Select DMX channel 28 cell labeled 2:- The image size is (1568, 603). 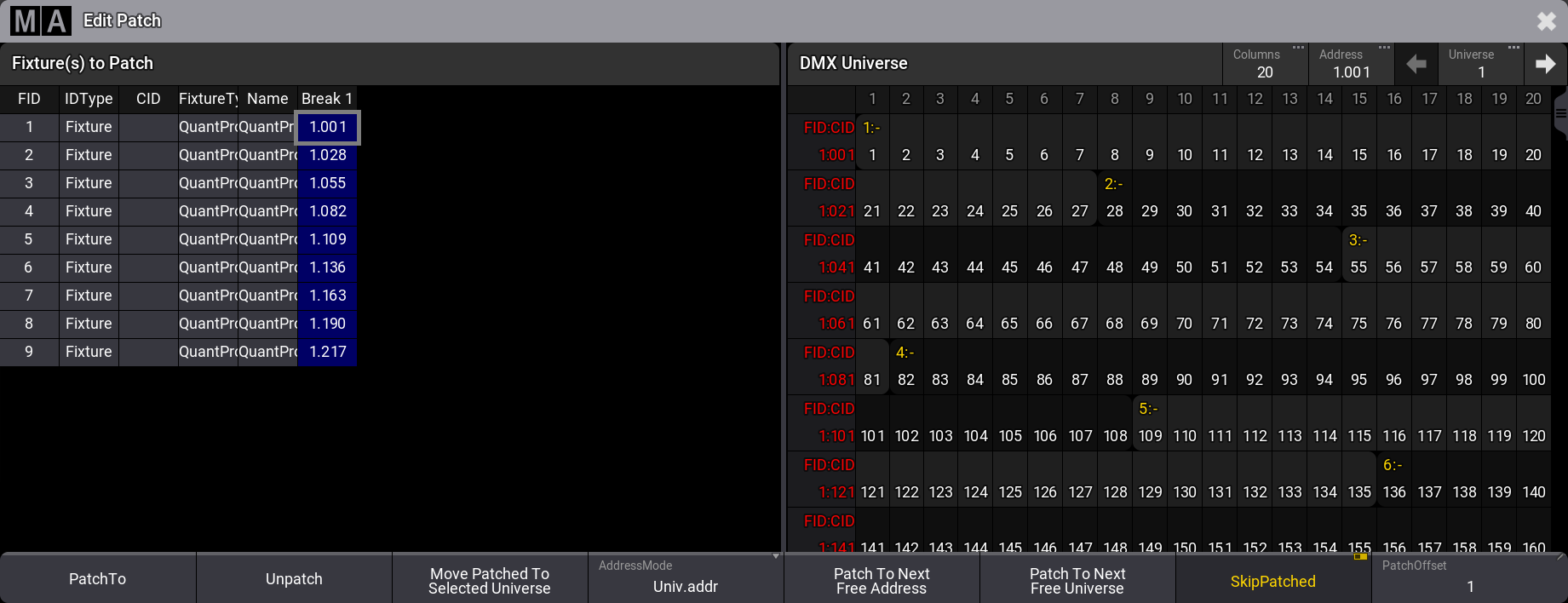(1114, 198)
